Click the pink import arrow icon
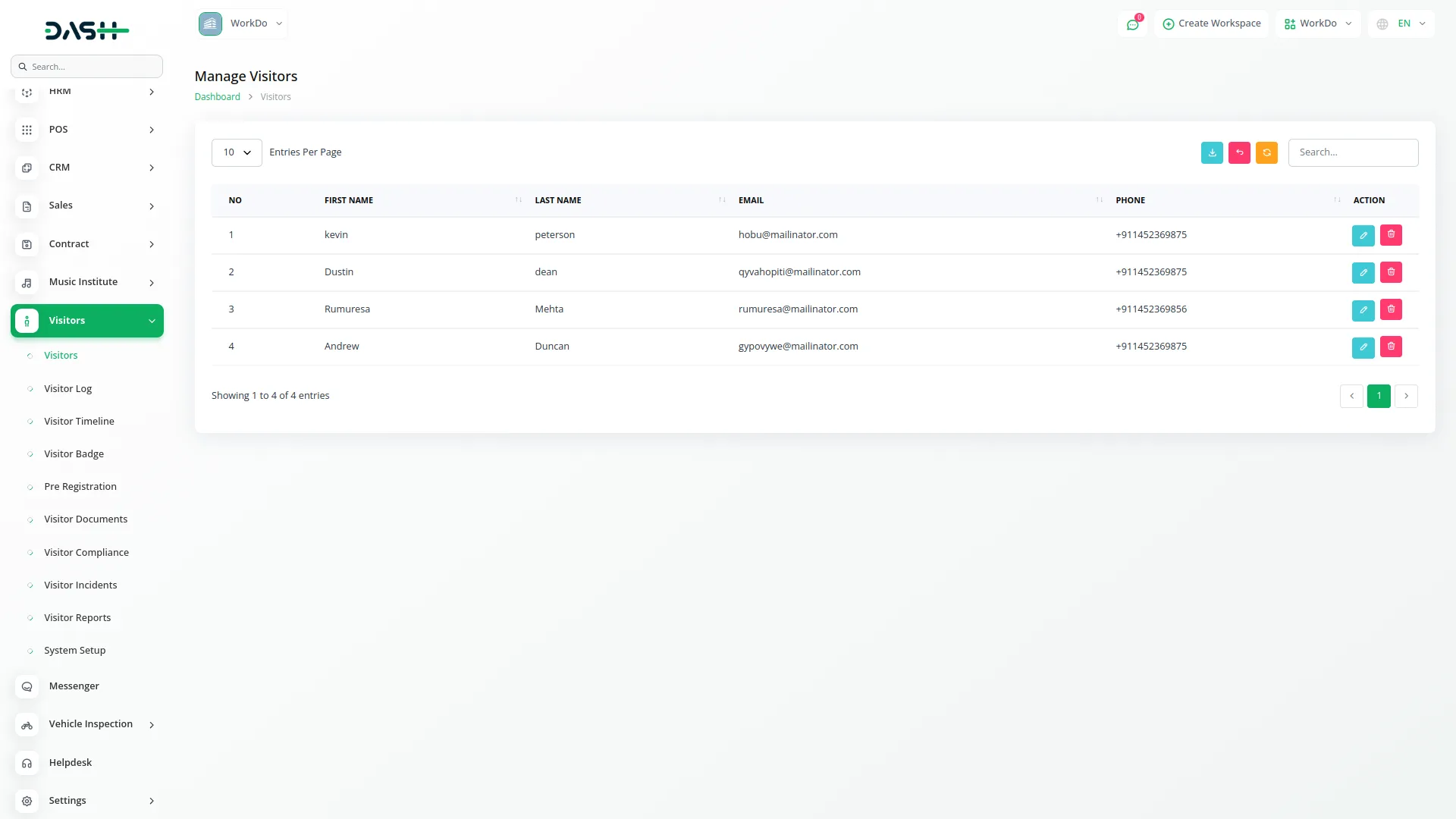 1239,152
